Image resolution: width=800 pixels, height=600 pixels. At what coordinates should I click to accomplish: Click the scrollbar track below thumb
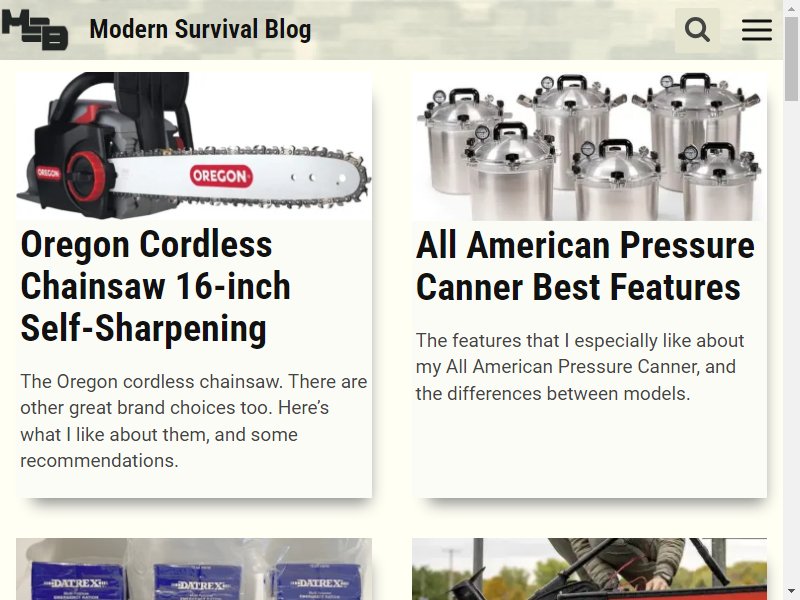click(x=791, y=342)
